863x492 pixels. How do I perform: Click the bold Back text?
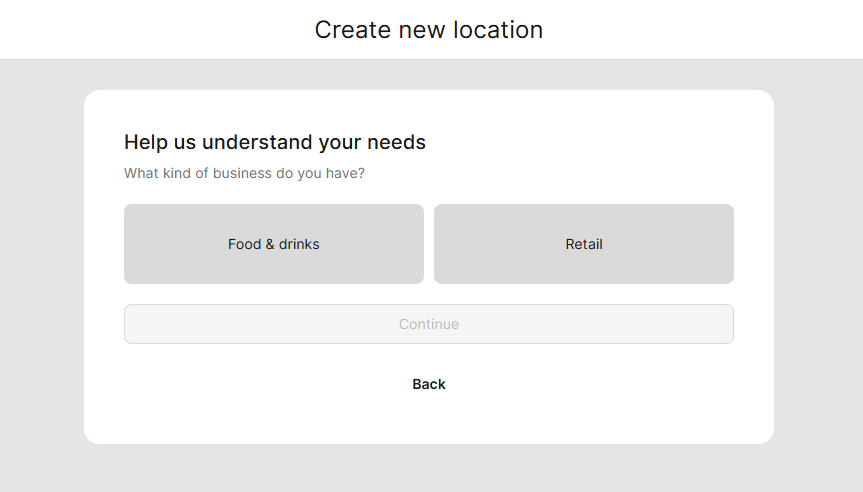(429, 384)
